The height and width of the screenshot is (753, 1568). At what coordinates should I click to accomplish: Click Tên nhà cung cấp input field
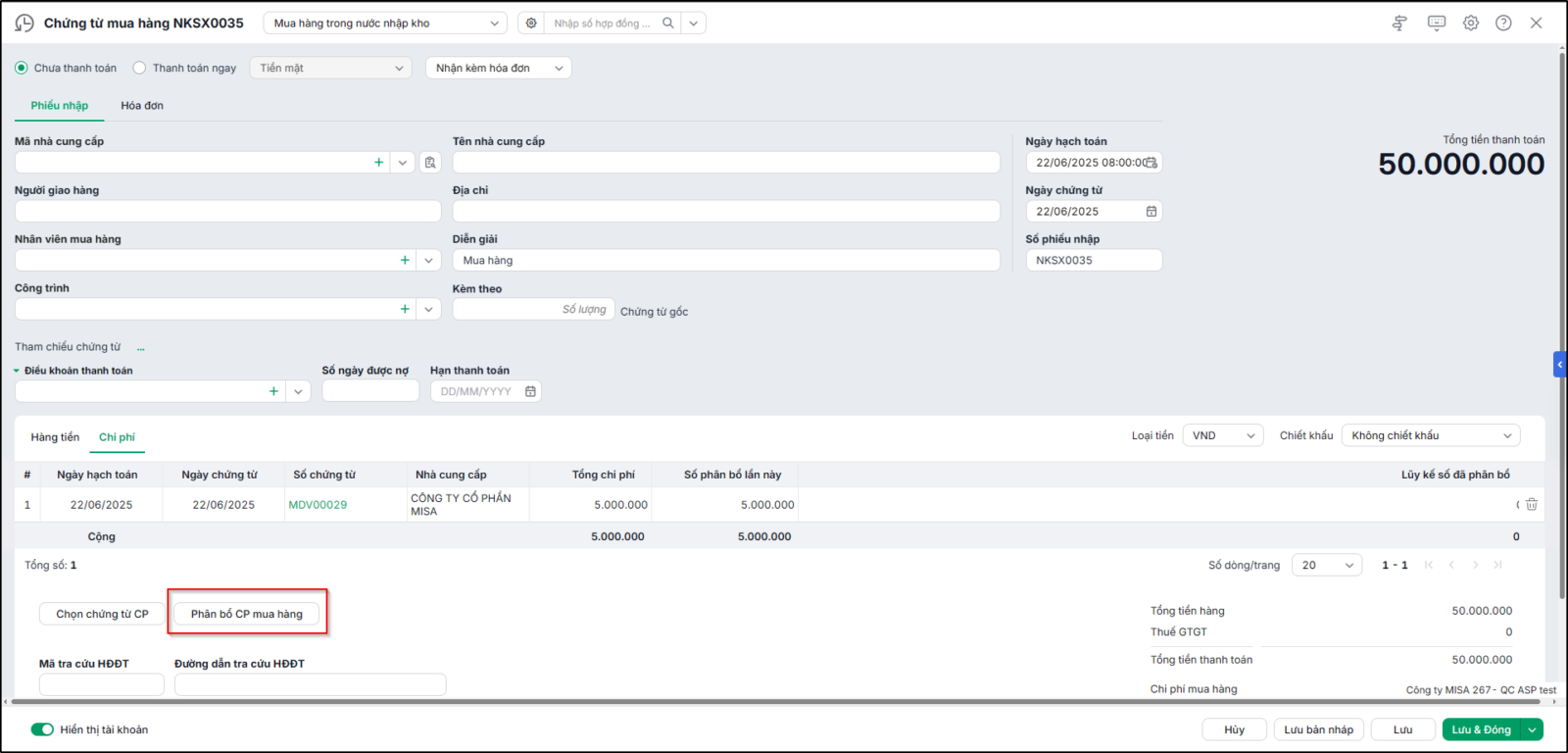click(x=726, y=162)
